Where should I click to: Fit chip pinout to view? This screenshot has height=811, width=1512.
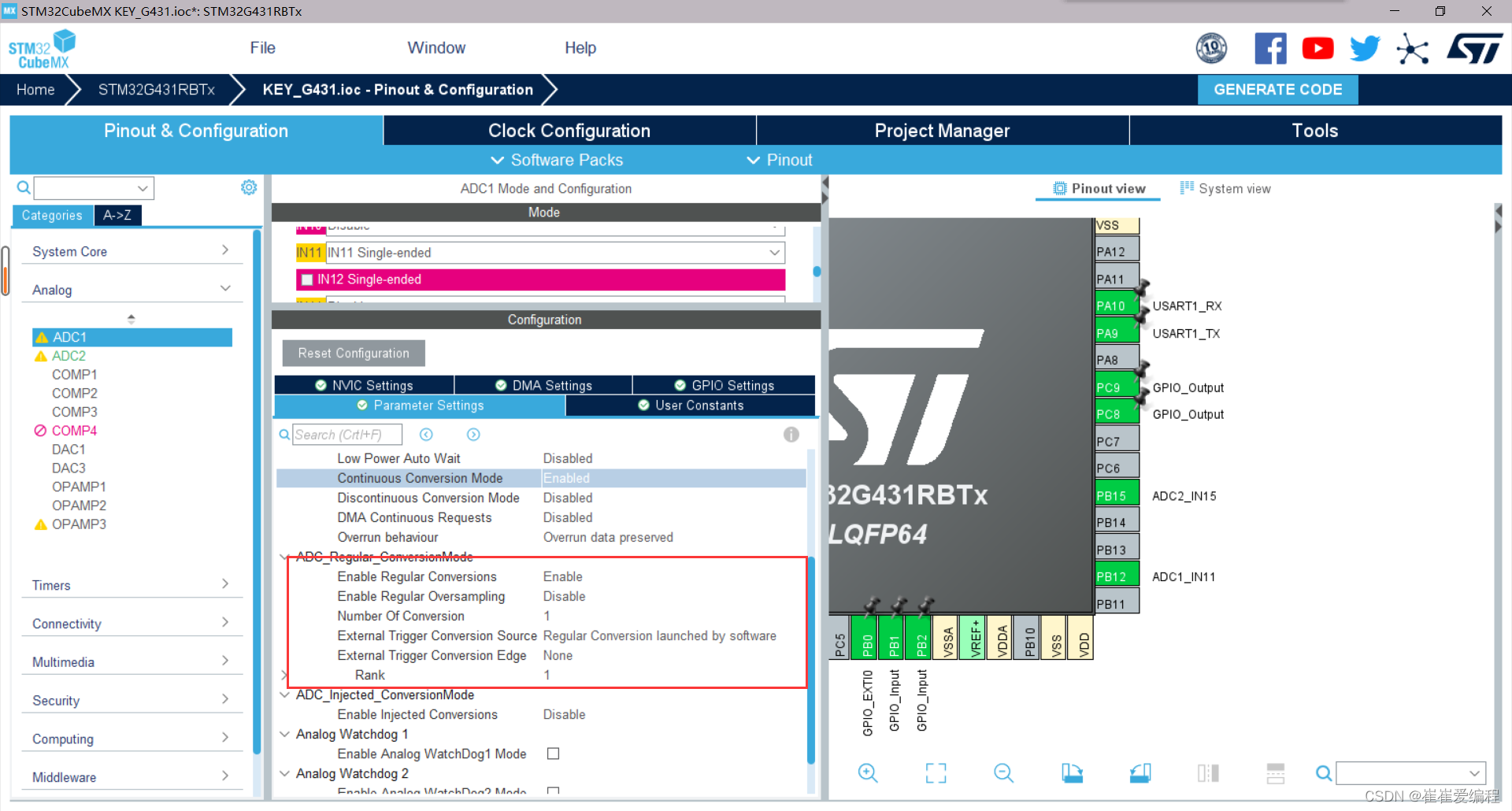click(936, 773)
